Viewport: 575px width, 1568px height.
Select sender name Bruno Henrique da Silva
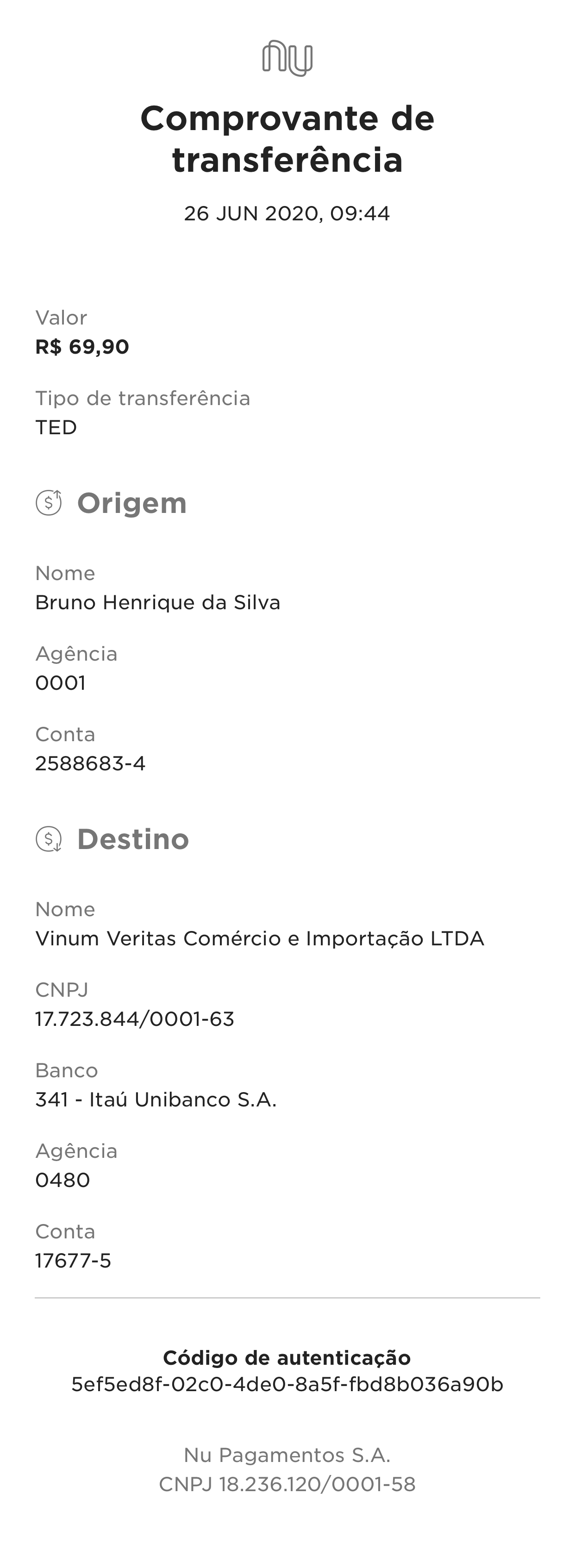point(157,603)
